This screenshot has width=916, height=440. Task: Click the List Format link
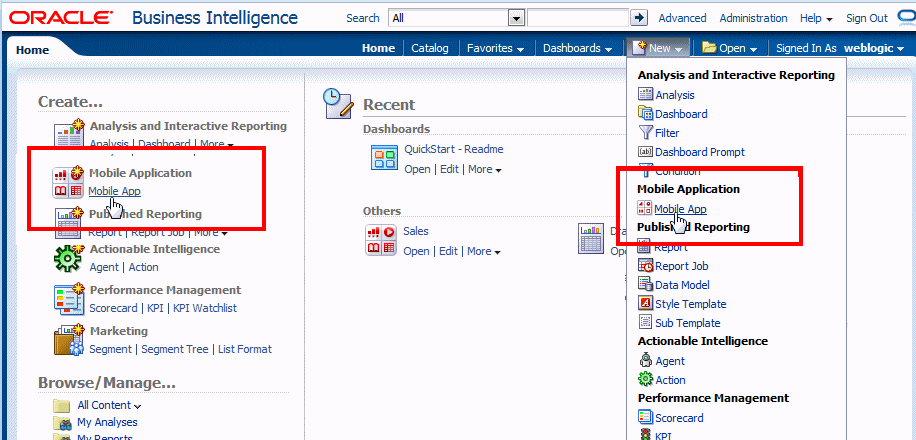click(x=245, y=349)
